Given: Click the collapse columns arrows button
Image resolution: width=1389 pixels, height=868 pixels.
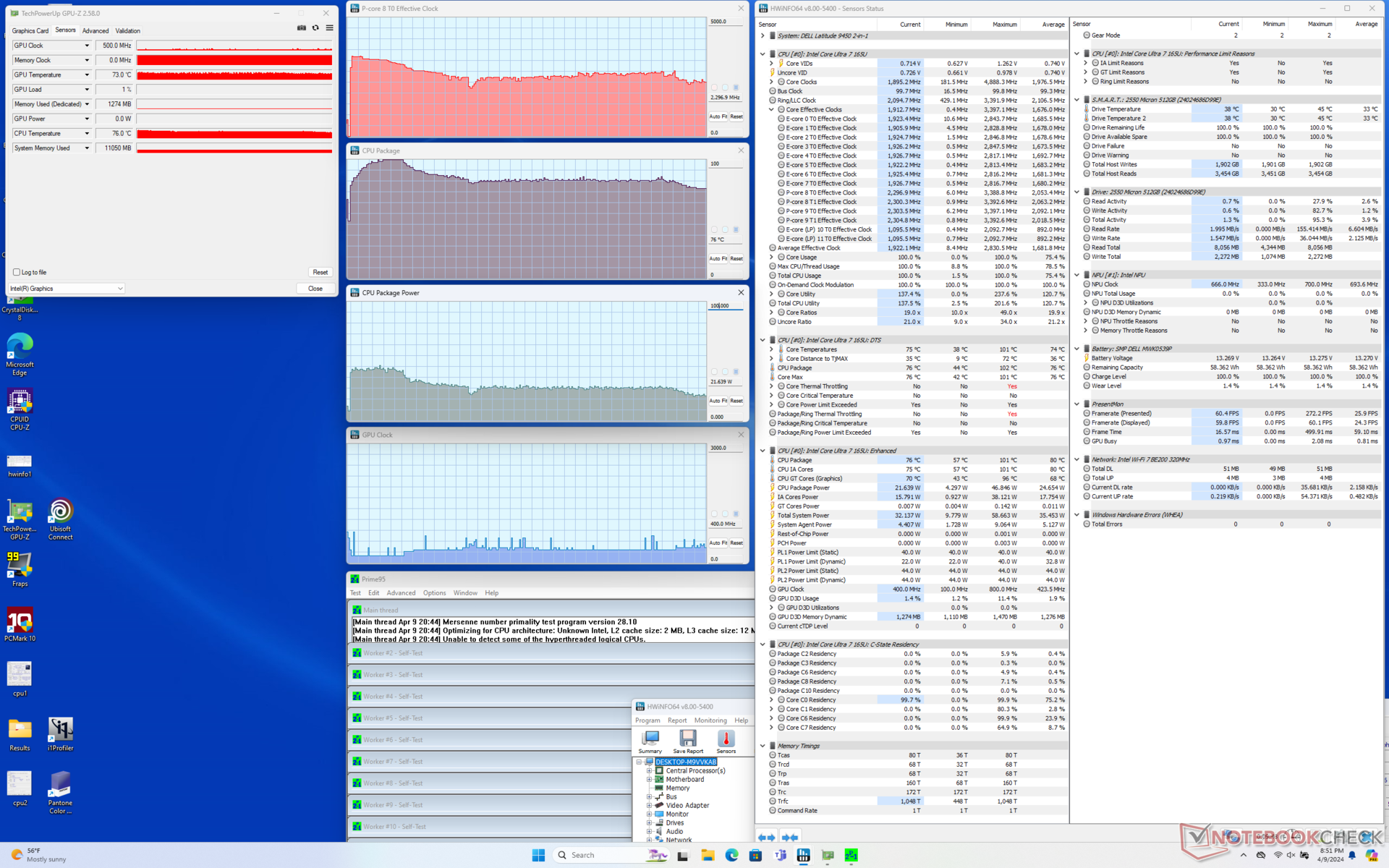Looking at the screenshot, I should click(790, 838).
